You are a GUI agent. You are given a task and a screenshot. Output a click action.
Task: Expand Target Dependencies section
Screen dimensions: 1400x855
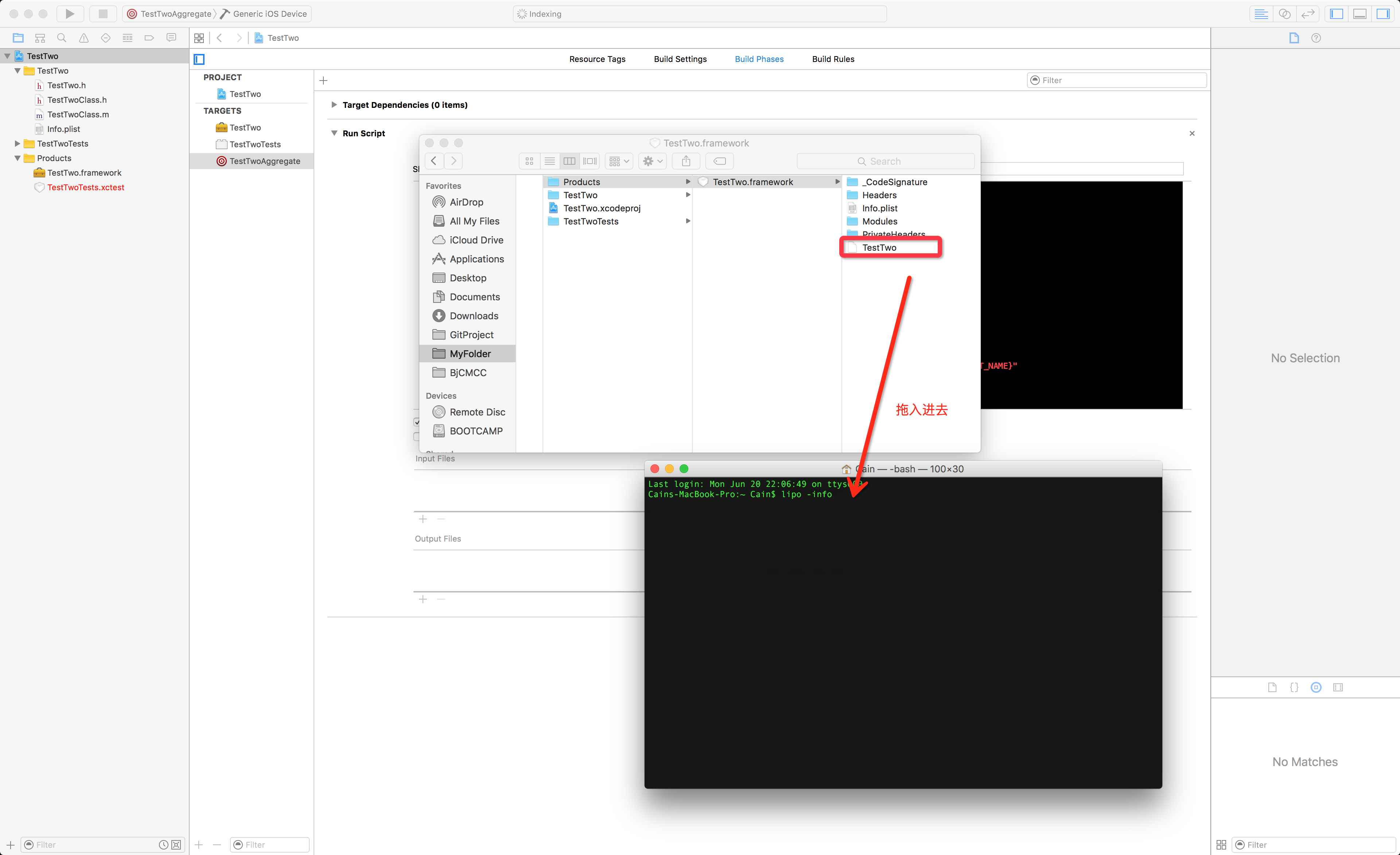[334, 105]
